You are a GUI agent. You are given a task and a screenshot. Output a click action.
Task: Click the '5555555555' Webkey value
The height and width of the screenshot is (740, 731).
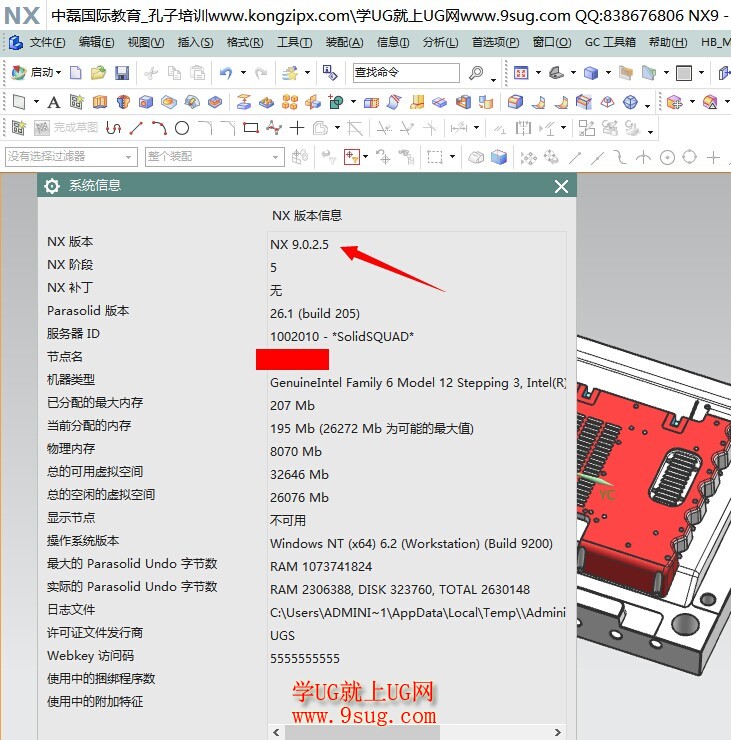click(305, 658)
